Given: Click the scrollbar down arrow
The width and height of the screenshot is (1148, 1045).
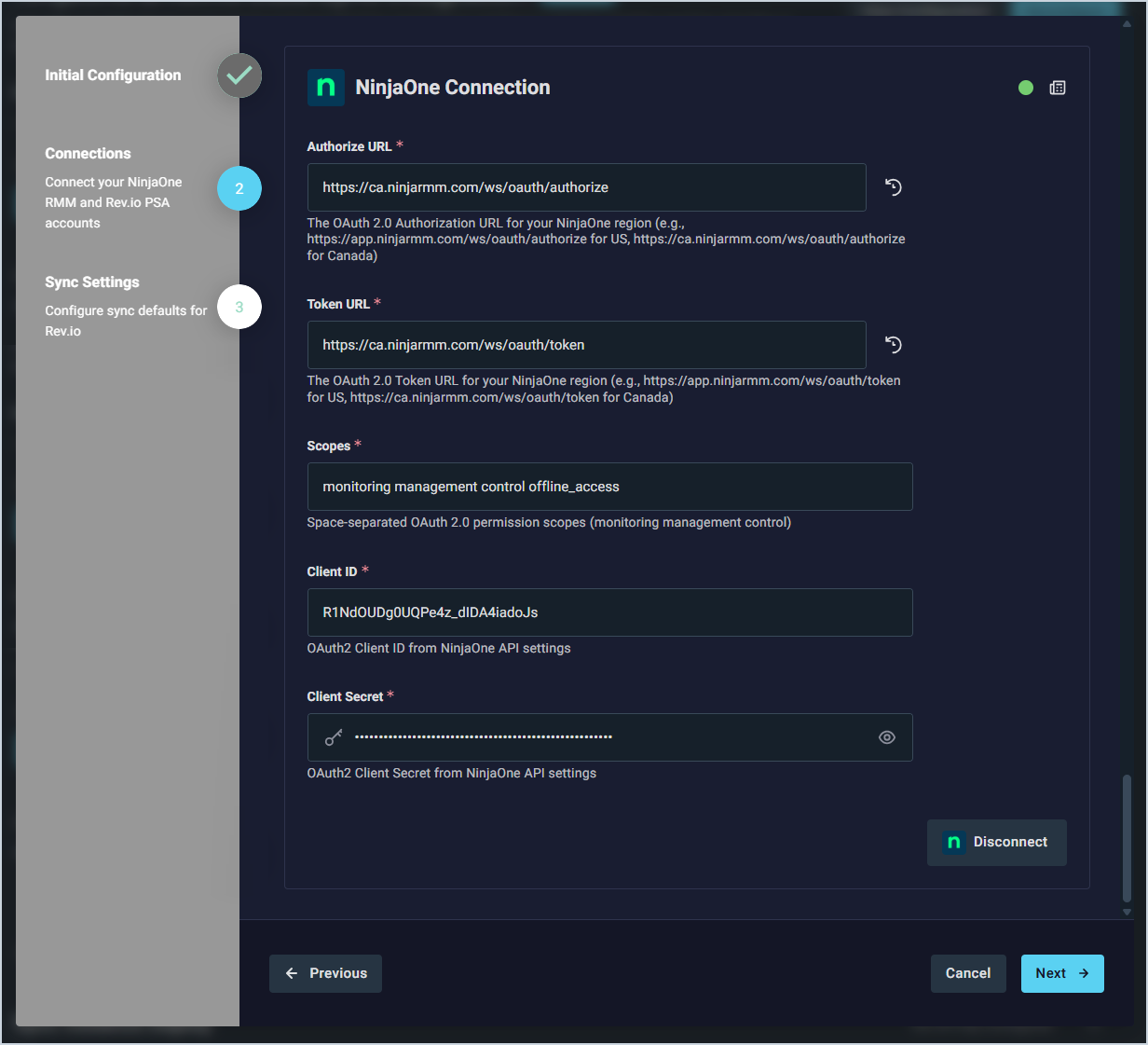Looking at the screenshot, I should (x=1127, y=913).
